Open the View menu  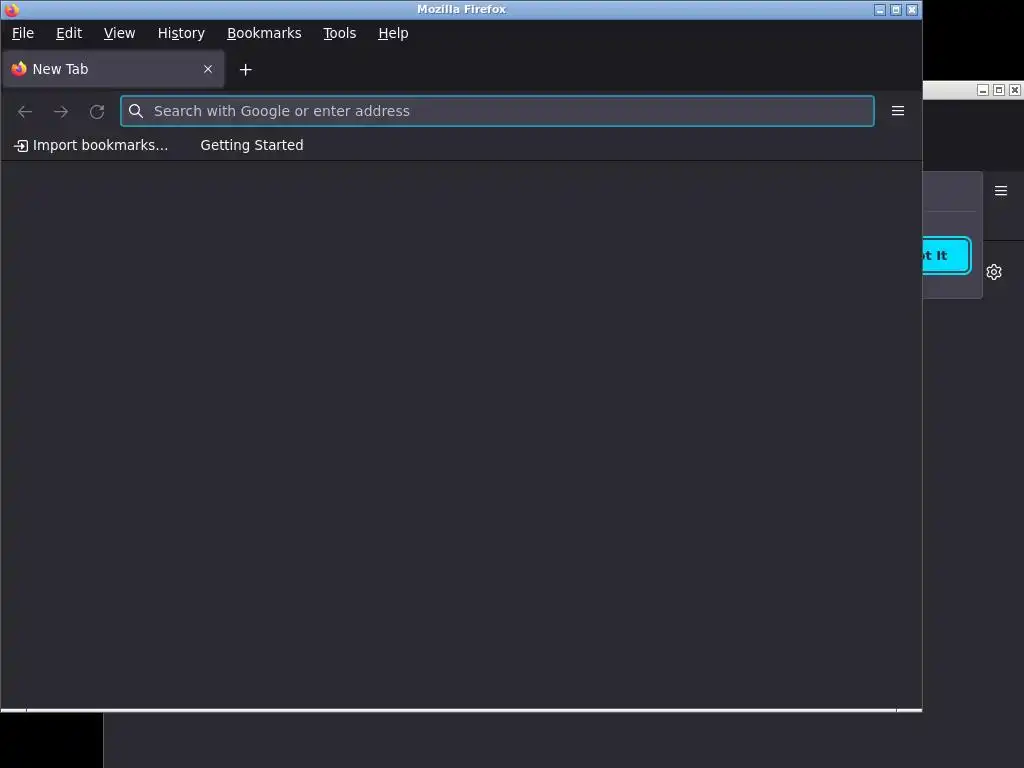[120, 33]
